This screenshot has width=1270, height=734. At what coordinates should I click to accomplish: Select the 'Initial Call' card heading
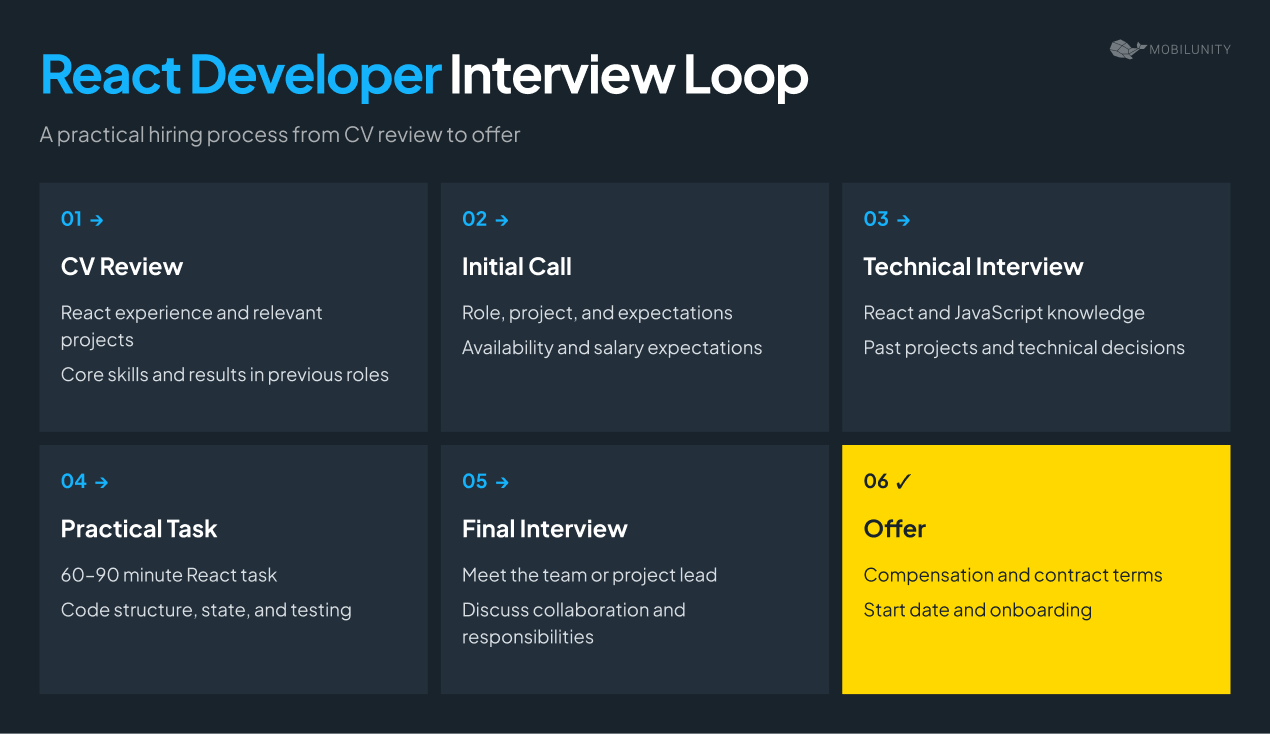coord(517,267)
